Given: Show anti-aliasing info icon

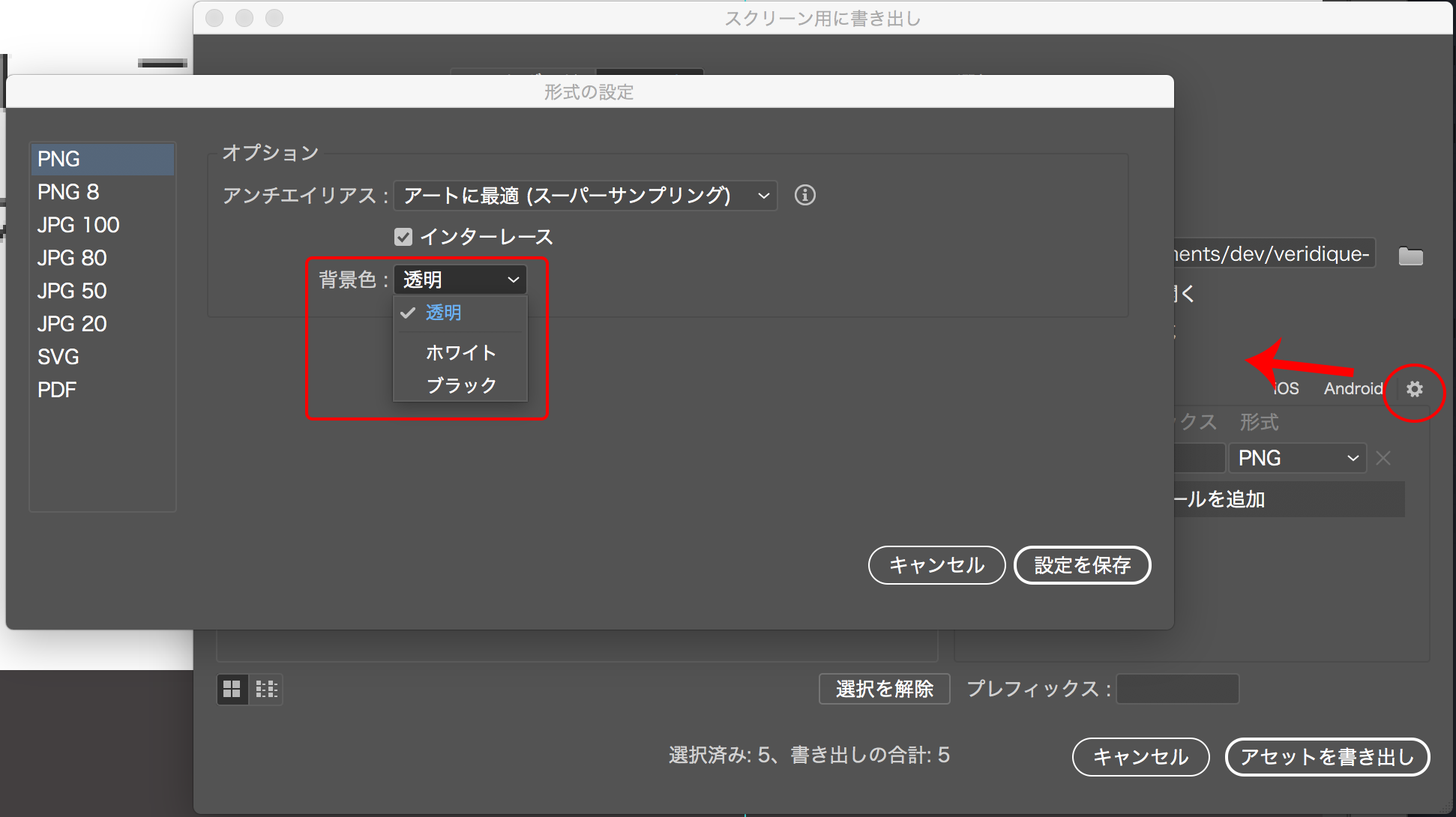Looking at the screenshot, I should 804,195.
